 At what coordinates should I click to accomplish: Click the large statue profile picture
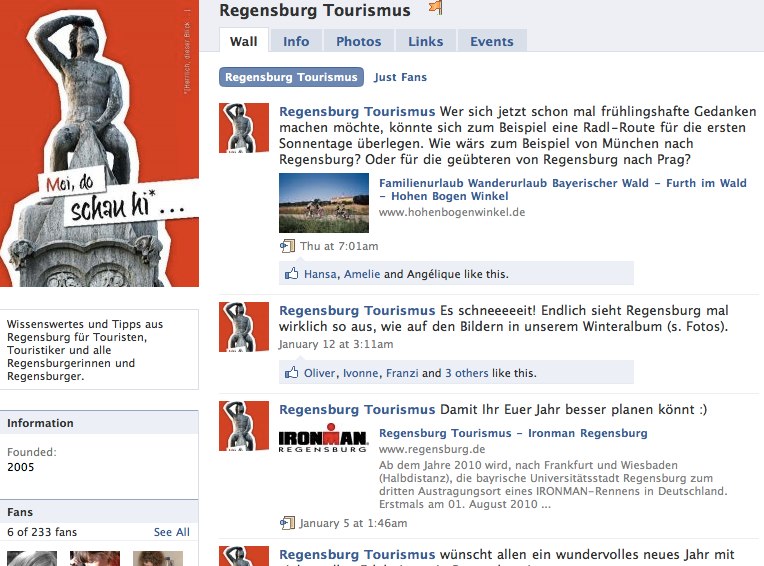point(99,143)
